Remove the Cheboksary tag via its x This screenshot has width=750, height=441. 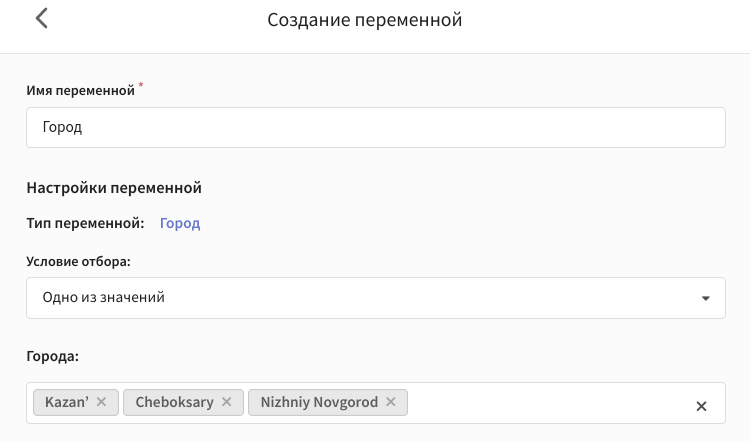pyautogui.click(x=226, y=402)
